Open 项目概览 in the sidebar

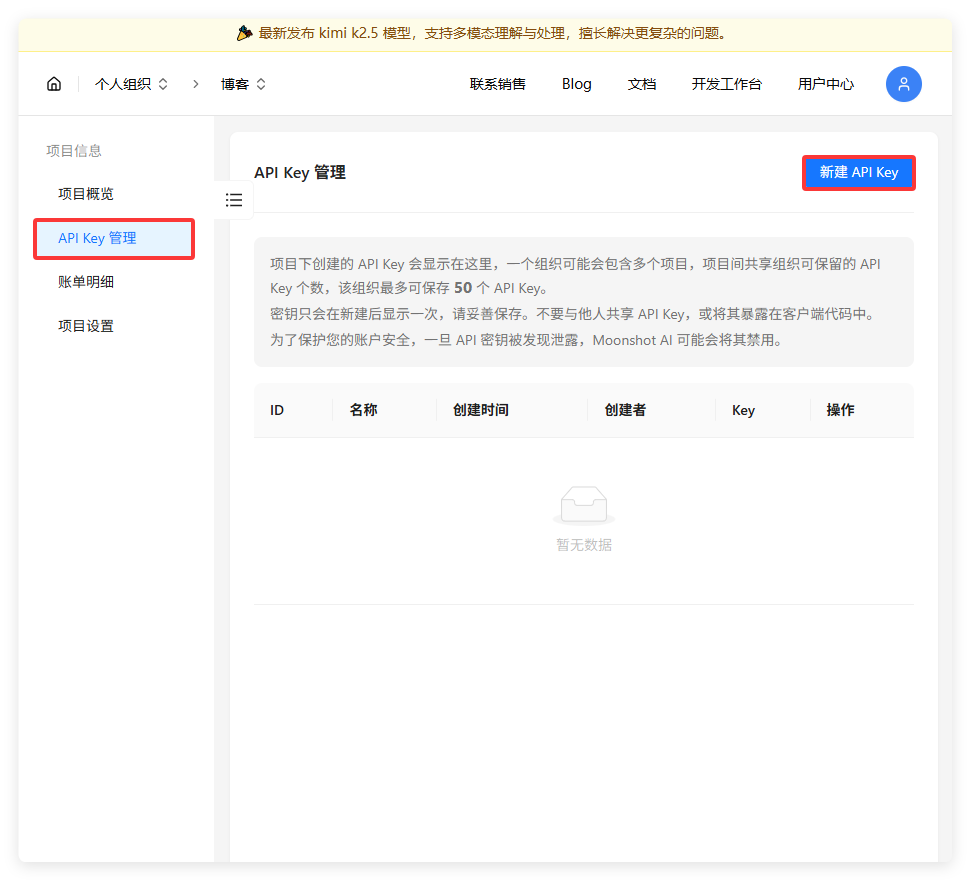[86, 194]
